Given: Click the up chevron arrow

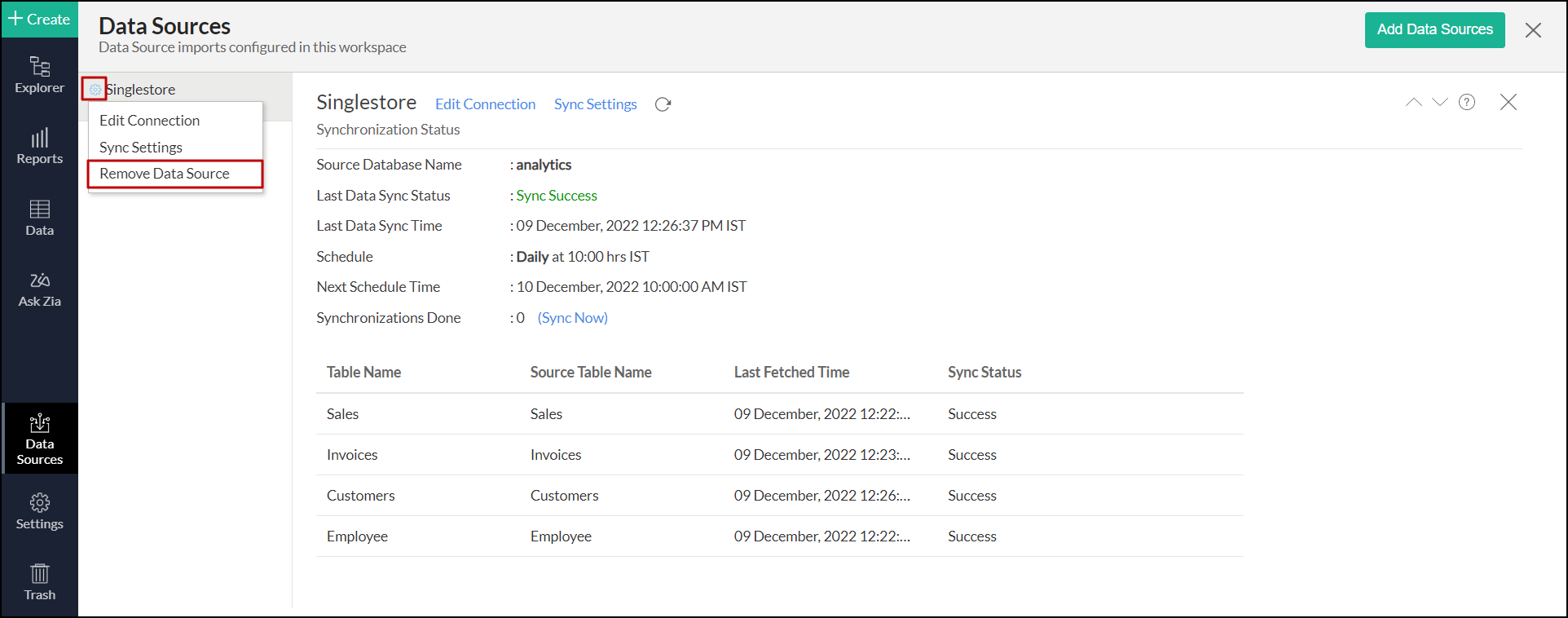Looking at the screenshot, I should pos(1413,102).
